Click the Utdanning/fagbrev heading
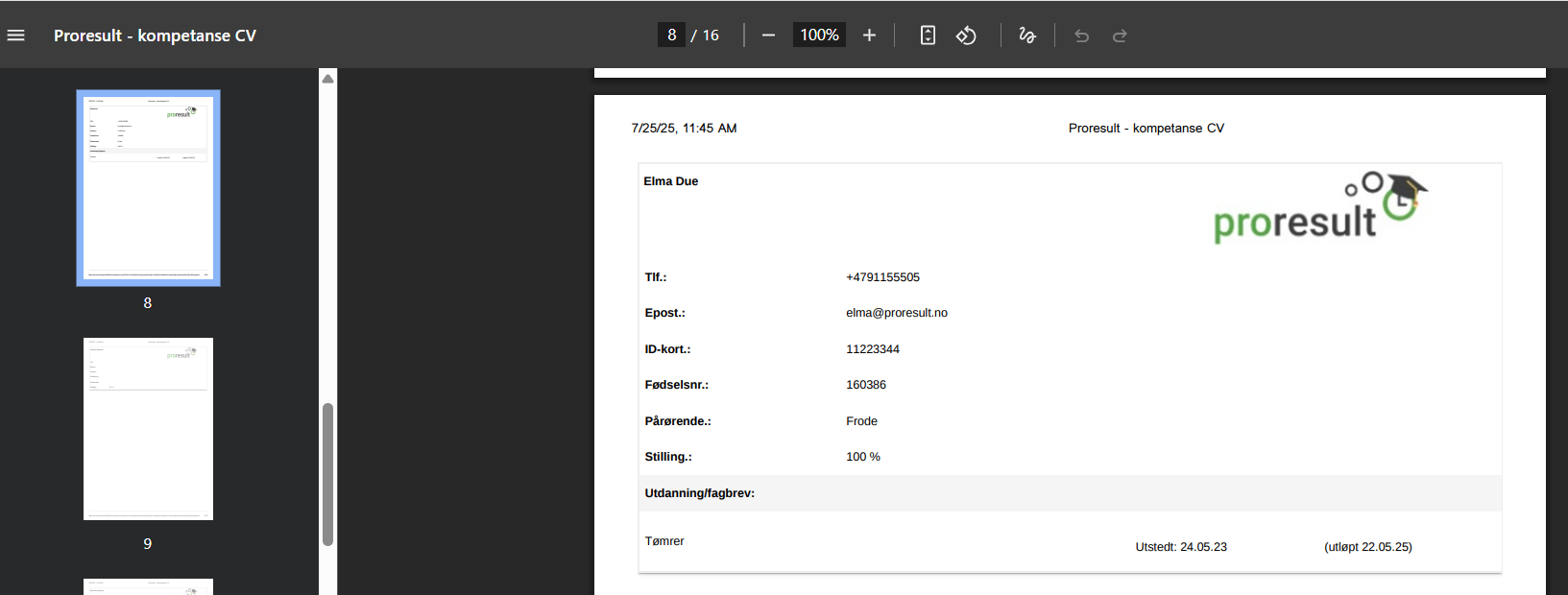Viewport: 1568px width, 595px height. 699,493
